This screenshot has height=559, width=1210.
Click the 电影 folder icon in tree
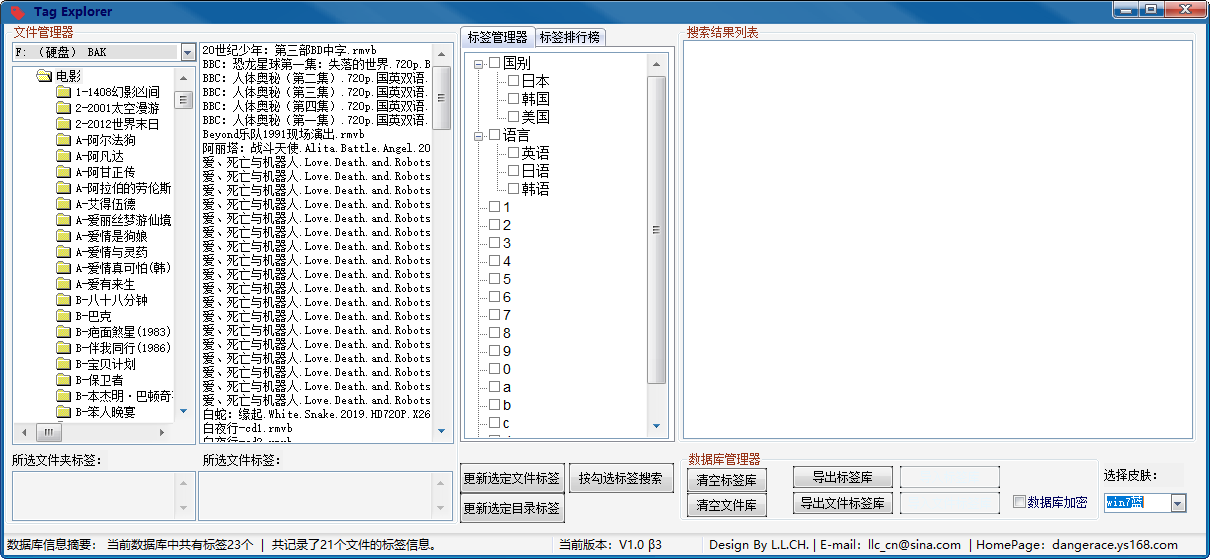(x=43, y=76)
